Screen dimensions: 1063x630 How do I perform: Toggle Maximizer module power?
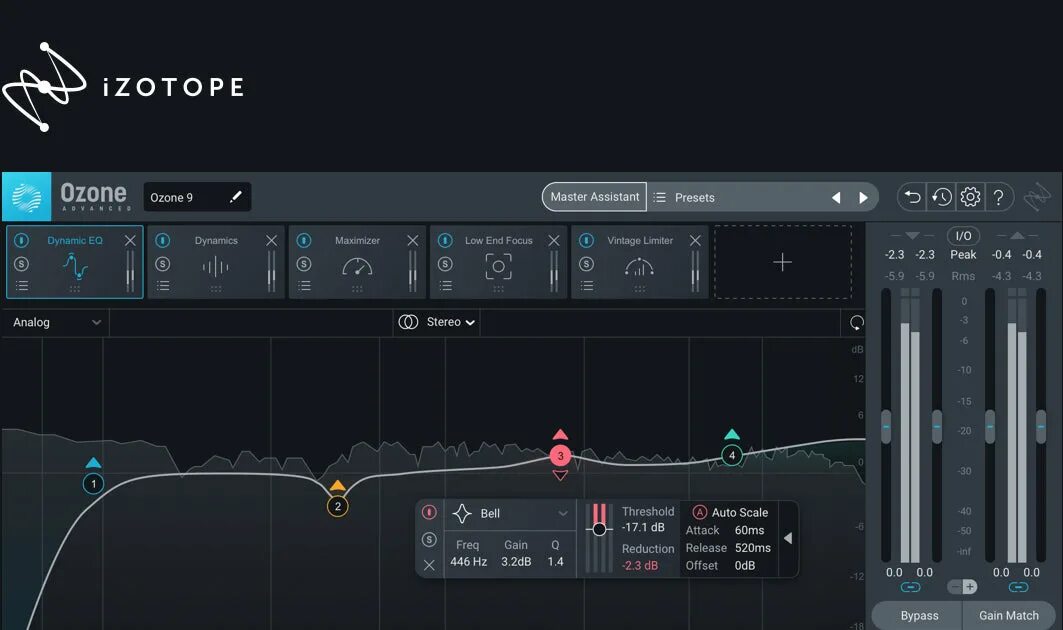coord(304,240)
